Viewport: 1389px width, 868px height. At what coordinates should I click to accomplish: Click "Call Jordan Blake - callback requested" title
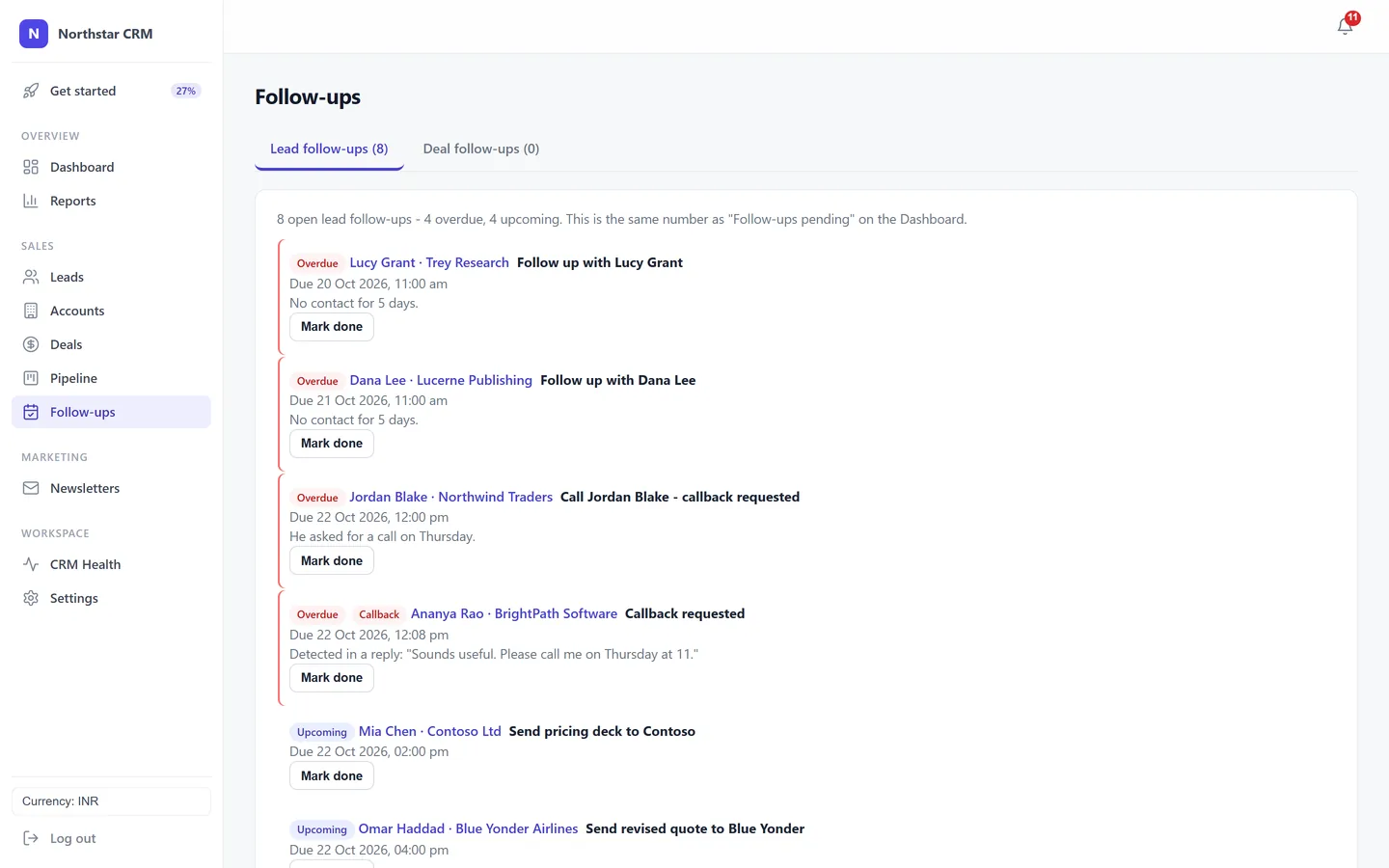[680, 497]
